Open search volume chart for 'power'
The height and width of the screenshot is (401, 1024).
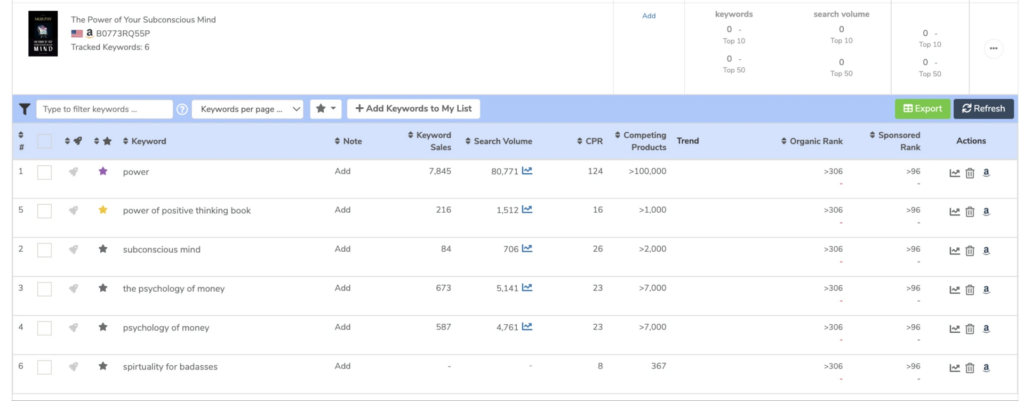click(x=527, y=171)
